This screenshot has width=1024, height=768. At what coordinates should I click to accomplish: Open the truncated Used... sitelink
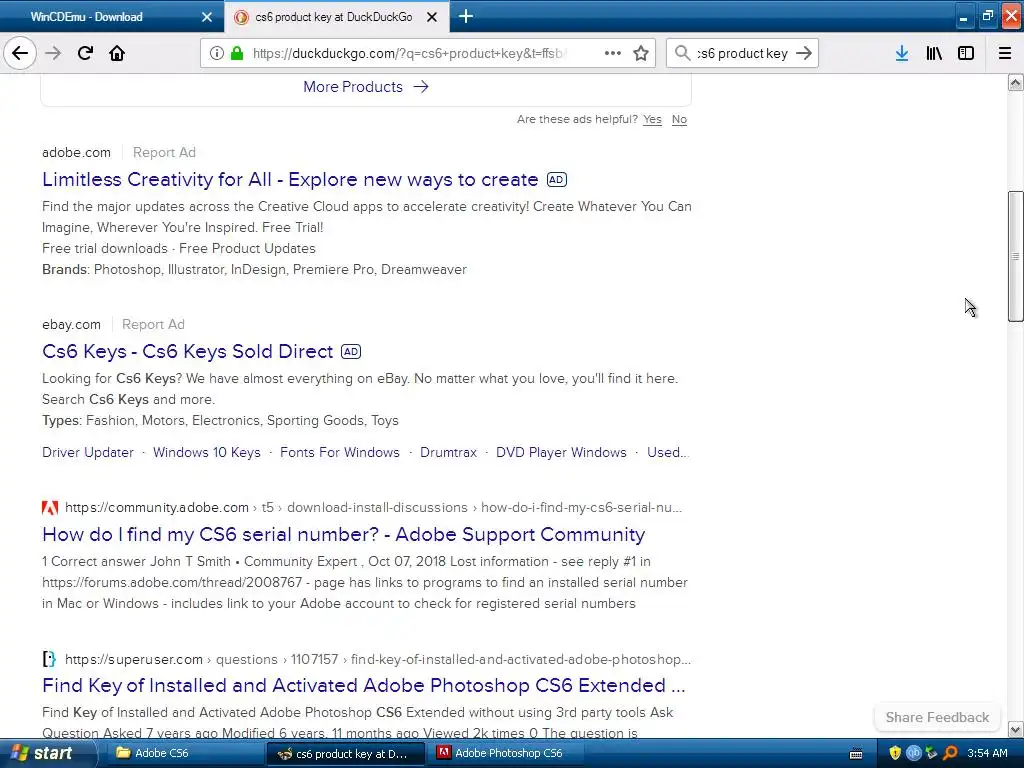click(667, 453)
